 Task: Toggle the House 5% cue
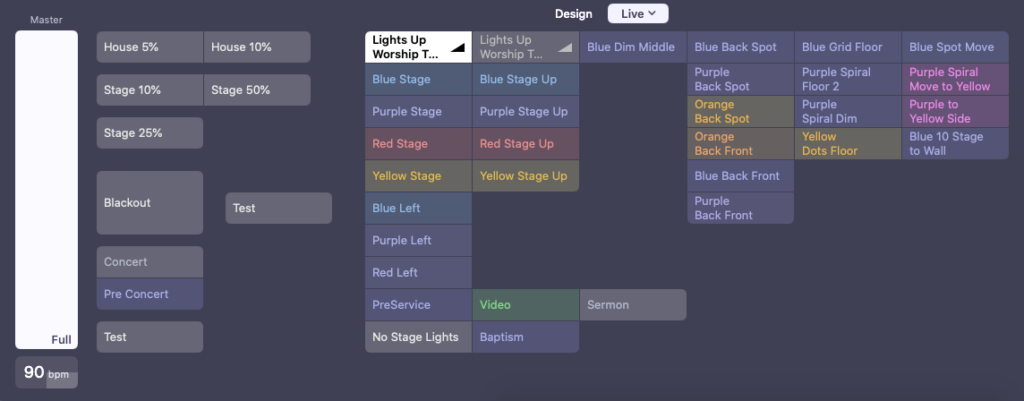click(x=149, y=47)
